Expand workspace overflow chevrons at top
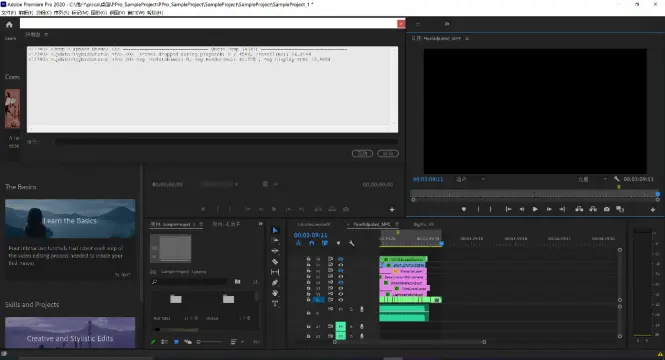665x360 pixels. pos(447,24)
